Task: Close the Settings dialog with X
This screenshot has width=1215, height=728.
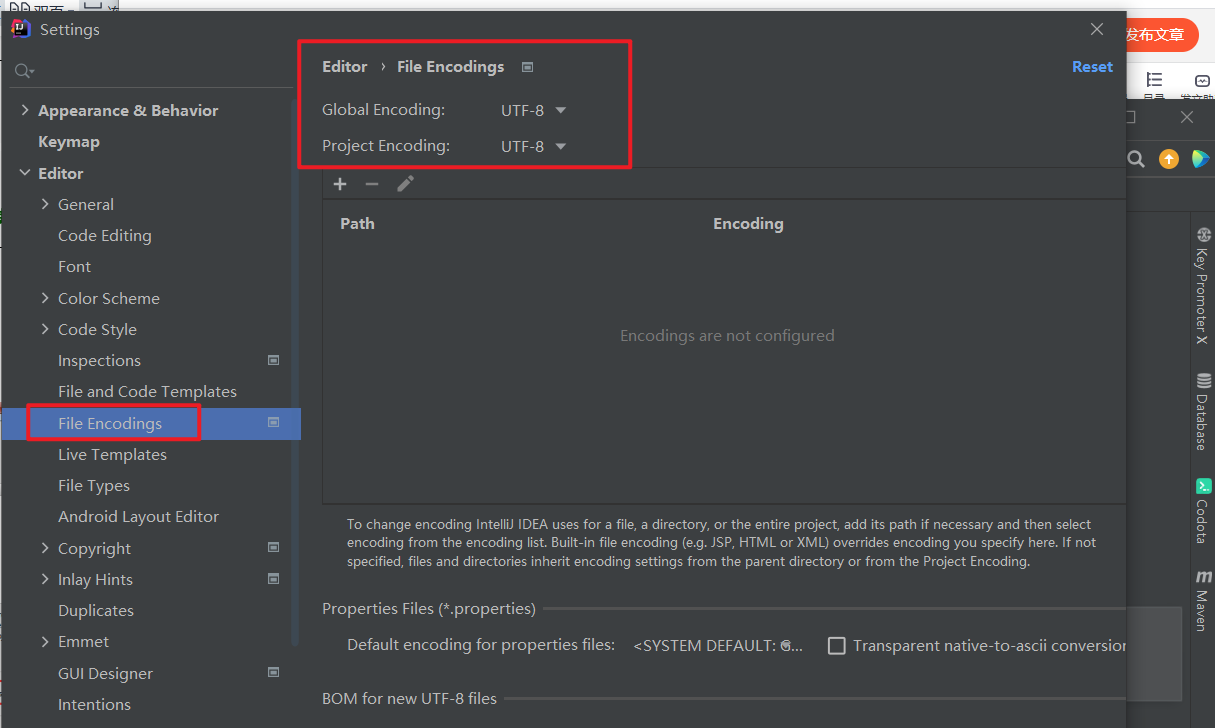Action: click(x=1097, y=29)
